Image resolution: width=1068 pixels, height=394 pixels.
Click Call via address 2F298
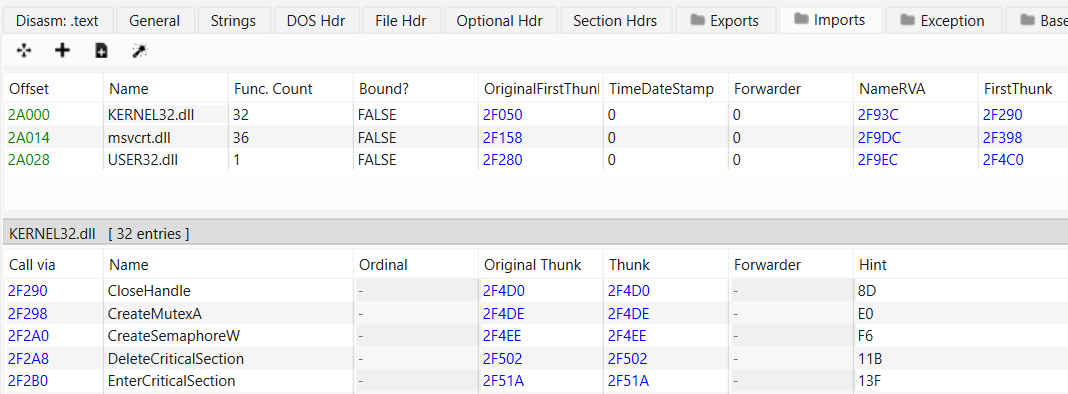point(27,314)
